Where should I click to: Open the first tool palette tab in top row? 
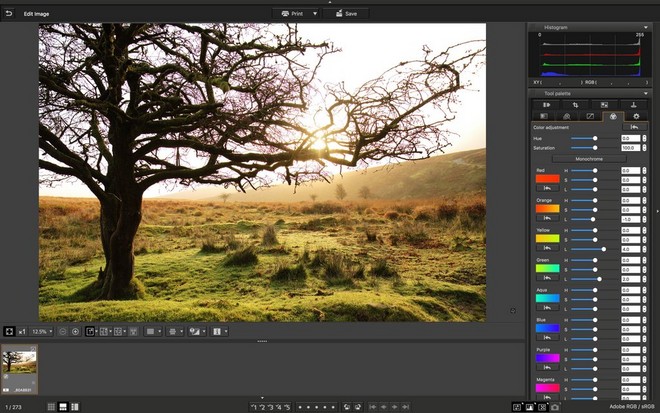(546, 105)
